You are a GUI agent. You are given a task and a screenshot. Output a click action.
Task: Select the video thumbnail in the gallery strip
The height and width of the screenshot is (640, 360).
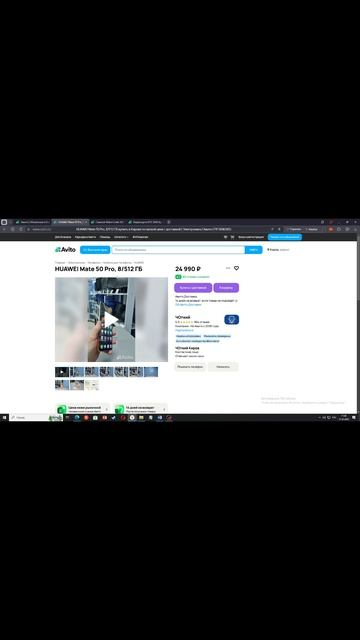click(x=62, y=372)
